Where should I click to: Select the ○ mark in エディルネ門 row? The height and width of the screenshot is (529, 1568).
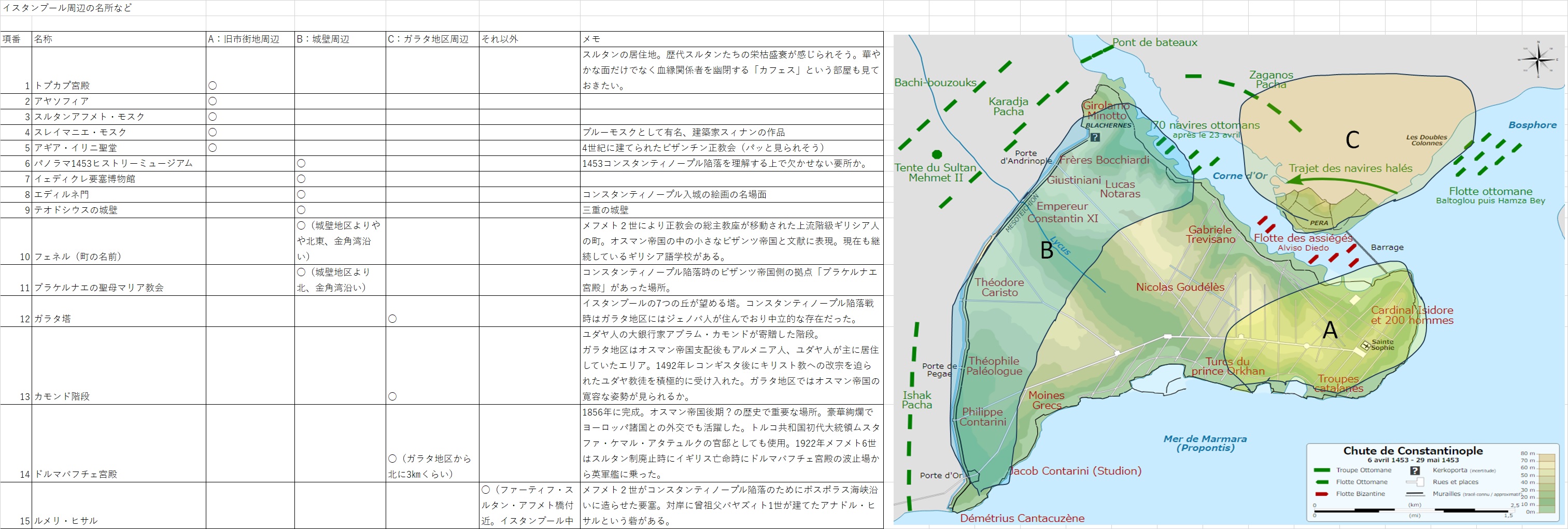(301, 194)
